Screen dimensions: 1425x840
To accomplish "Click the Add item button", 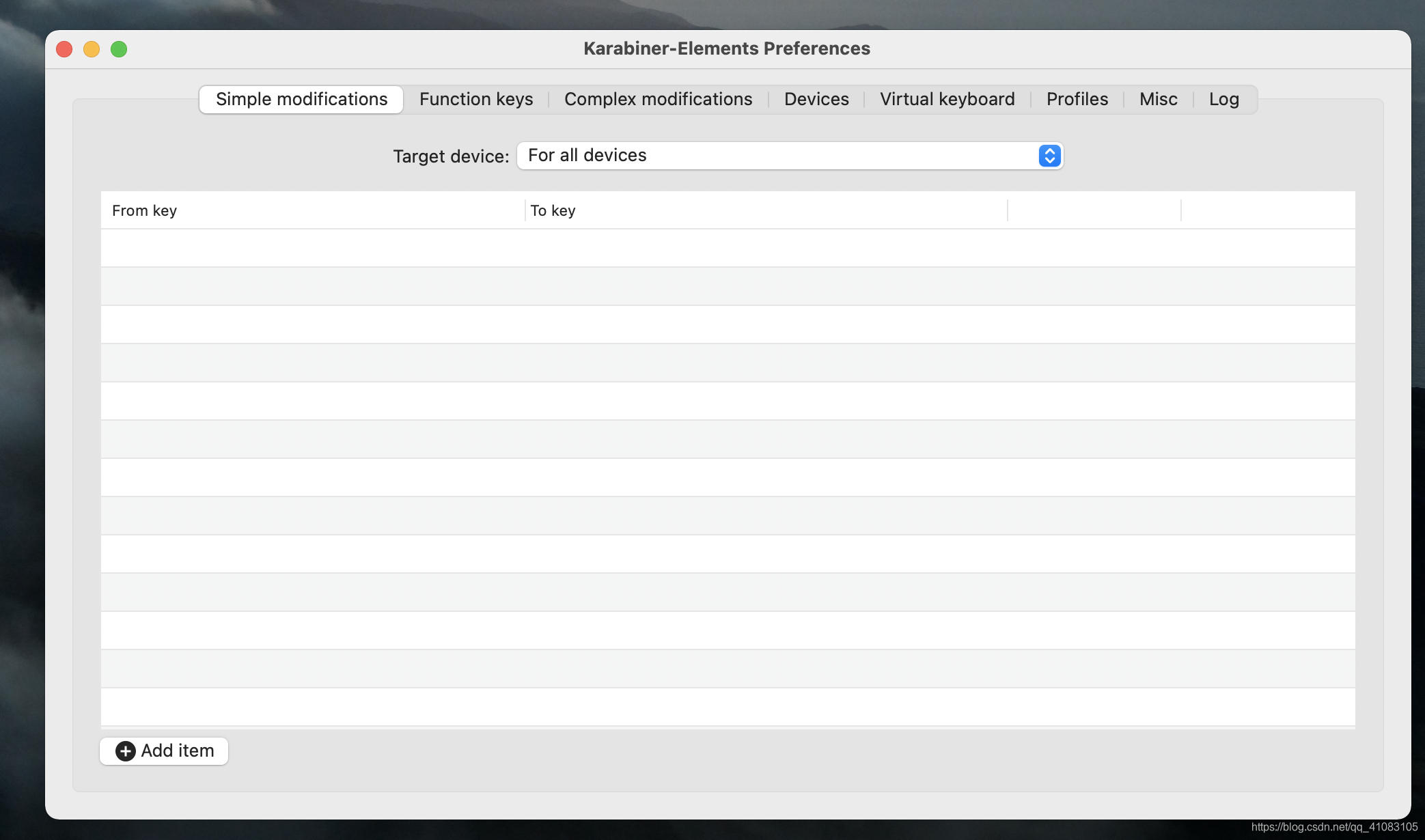I will (x=164, y=751).
